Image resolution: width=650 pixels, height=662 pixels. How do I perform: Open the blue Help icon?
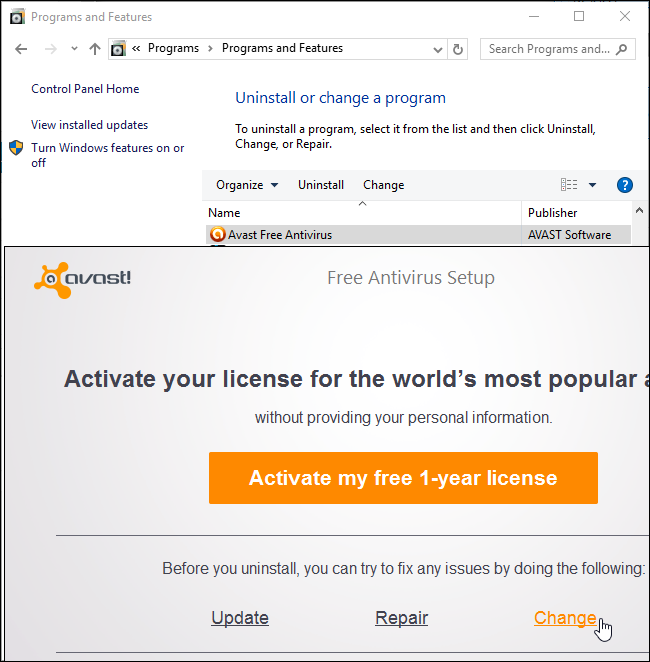[625, 185]
